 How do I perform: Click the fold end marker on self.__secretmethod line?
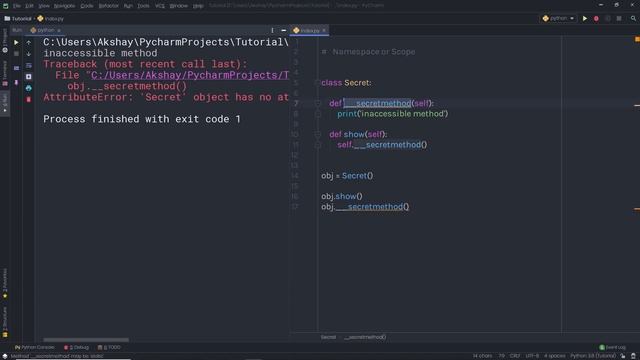pyautogui.click(x=318, y=145)
